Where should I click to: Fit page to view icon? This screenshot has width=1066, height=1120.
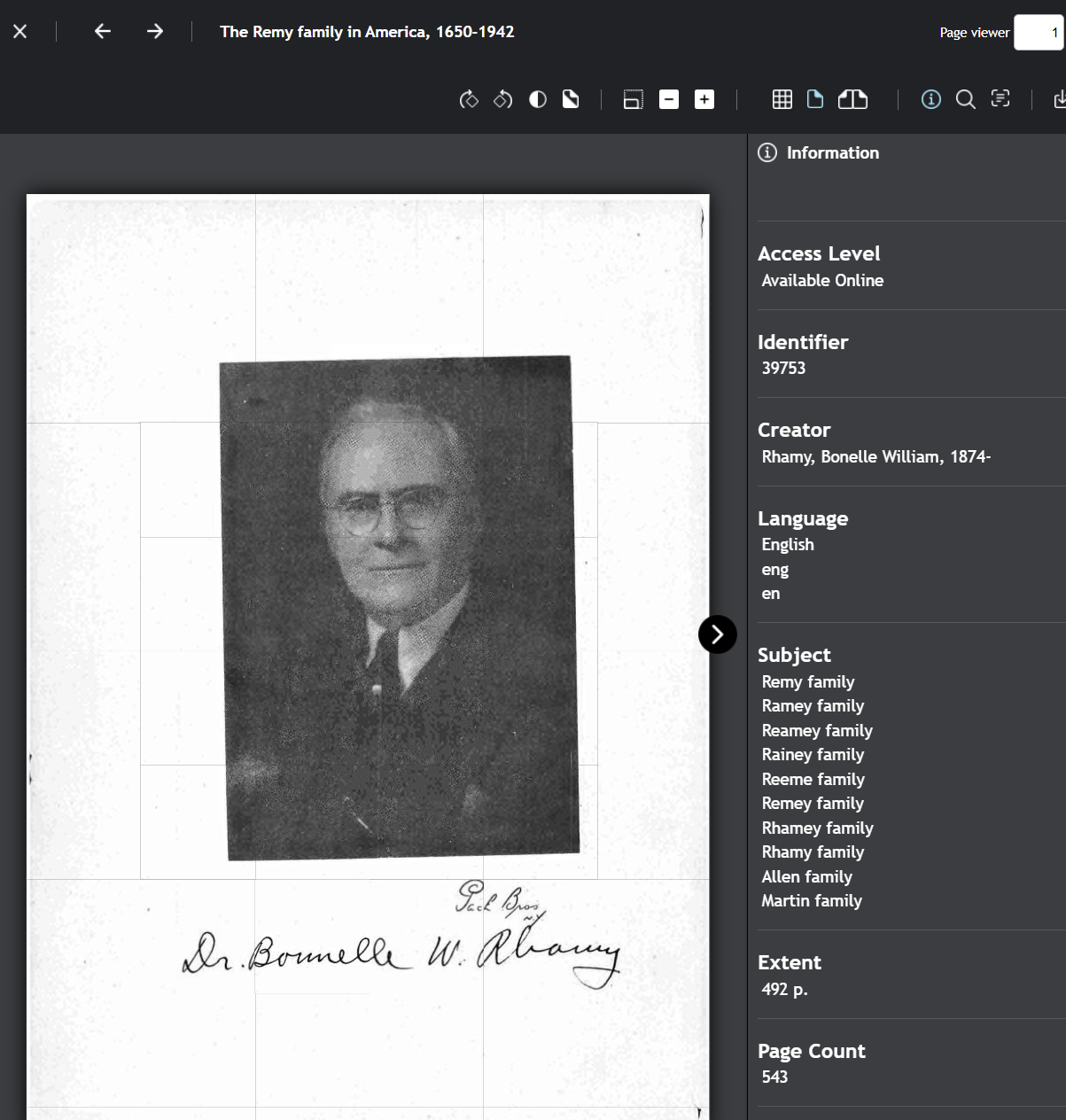633,99
